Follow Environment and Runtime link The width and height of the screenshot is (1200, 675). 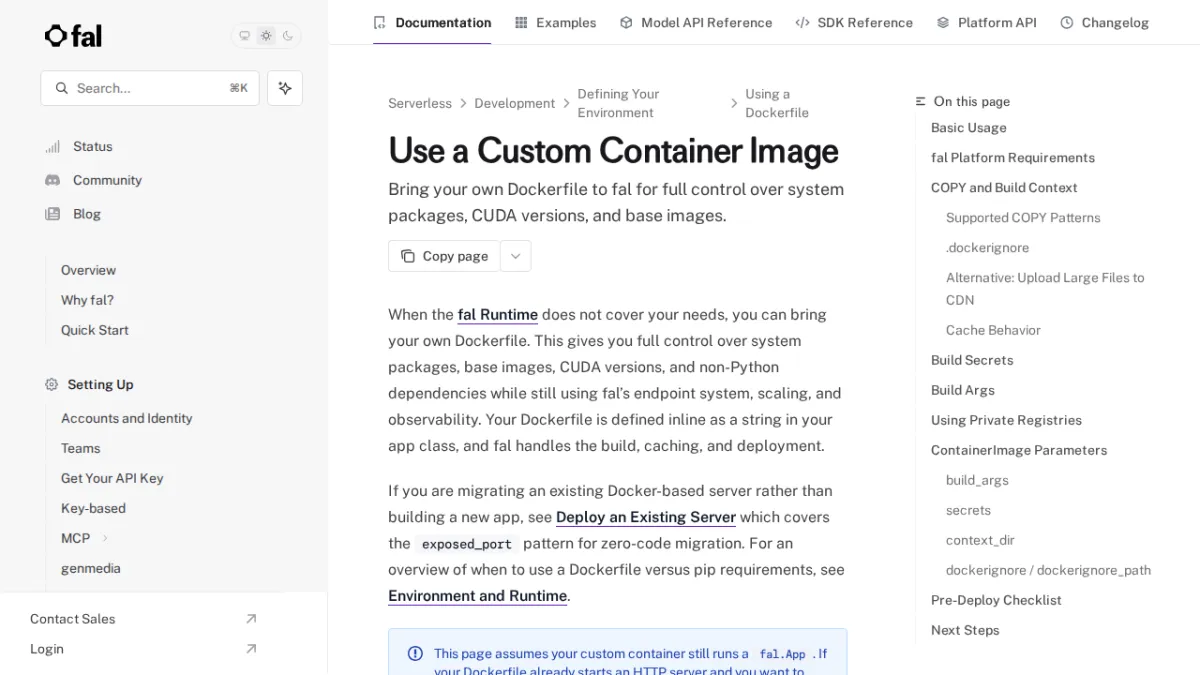478,596
